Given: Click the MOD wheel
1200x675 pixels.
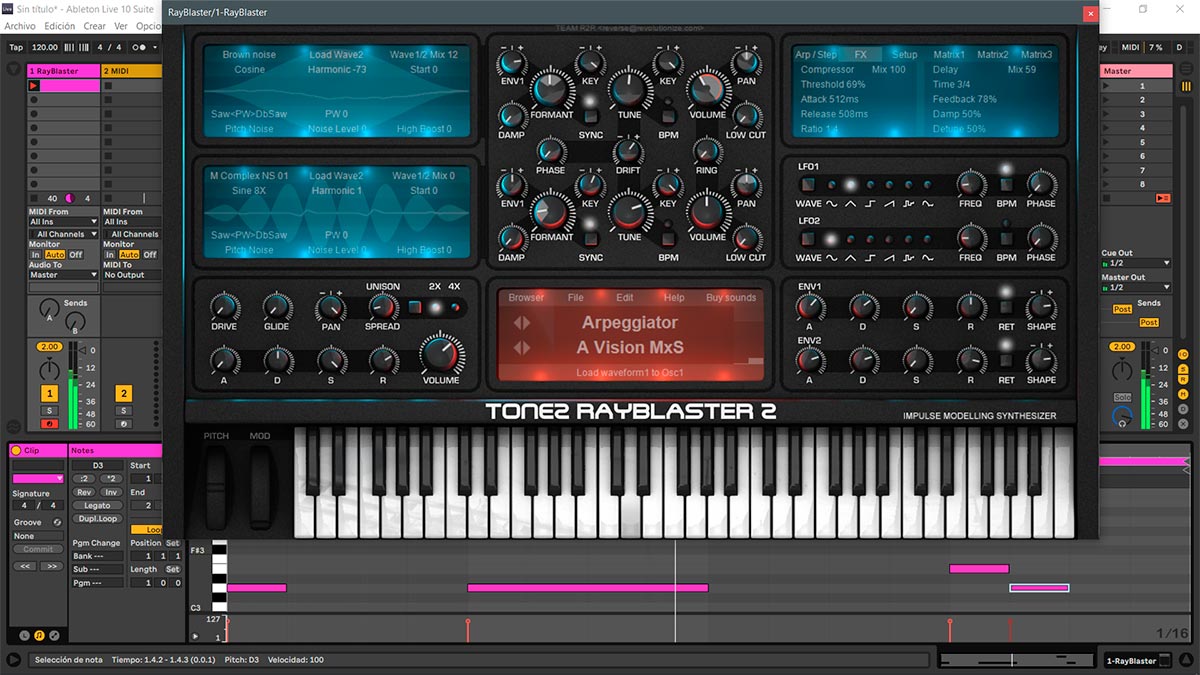Looking at the screenshot, I should [260, 489].
